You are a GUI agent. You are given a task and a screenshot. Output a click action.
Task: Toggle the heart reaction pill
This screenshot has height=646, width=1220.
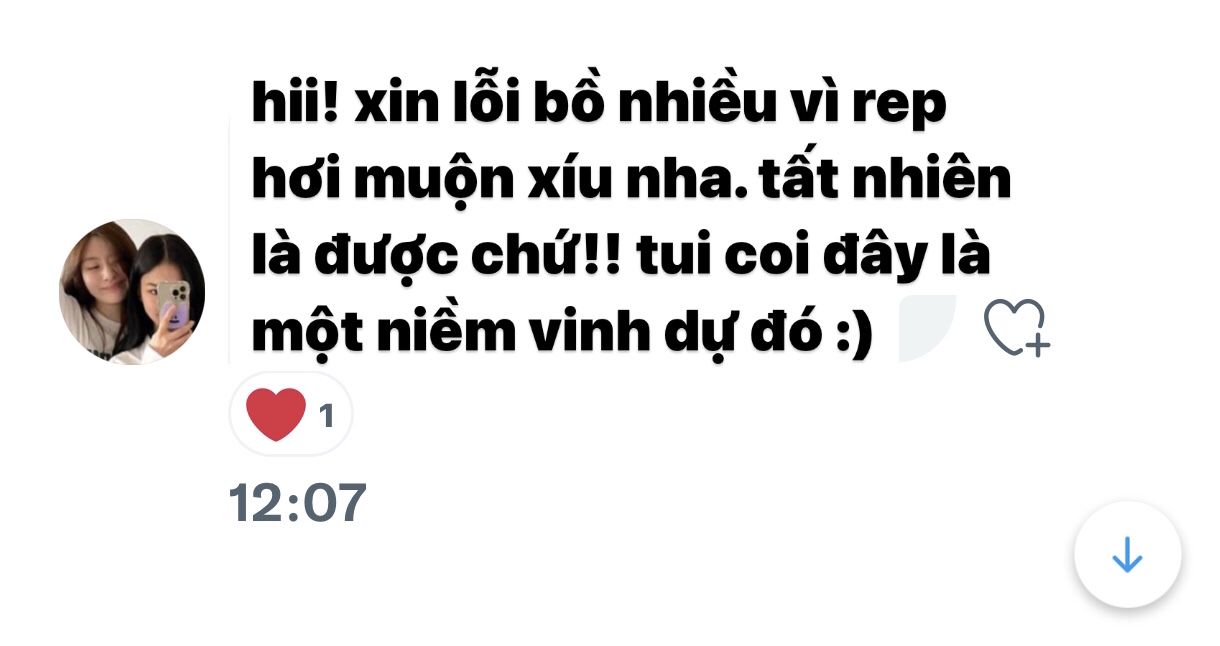click(291, 415)
